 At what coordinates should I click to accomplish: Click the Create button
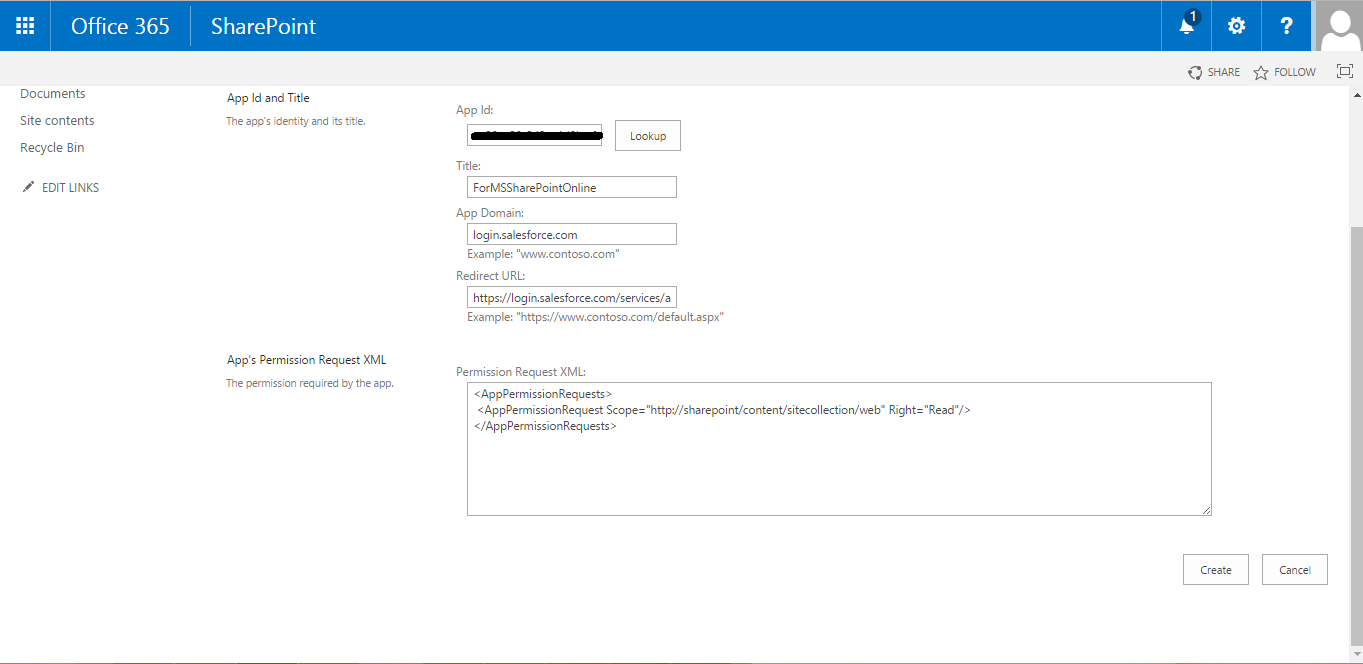click(1216, 569)
